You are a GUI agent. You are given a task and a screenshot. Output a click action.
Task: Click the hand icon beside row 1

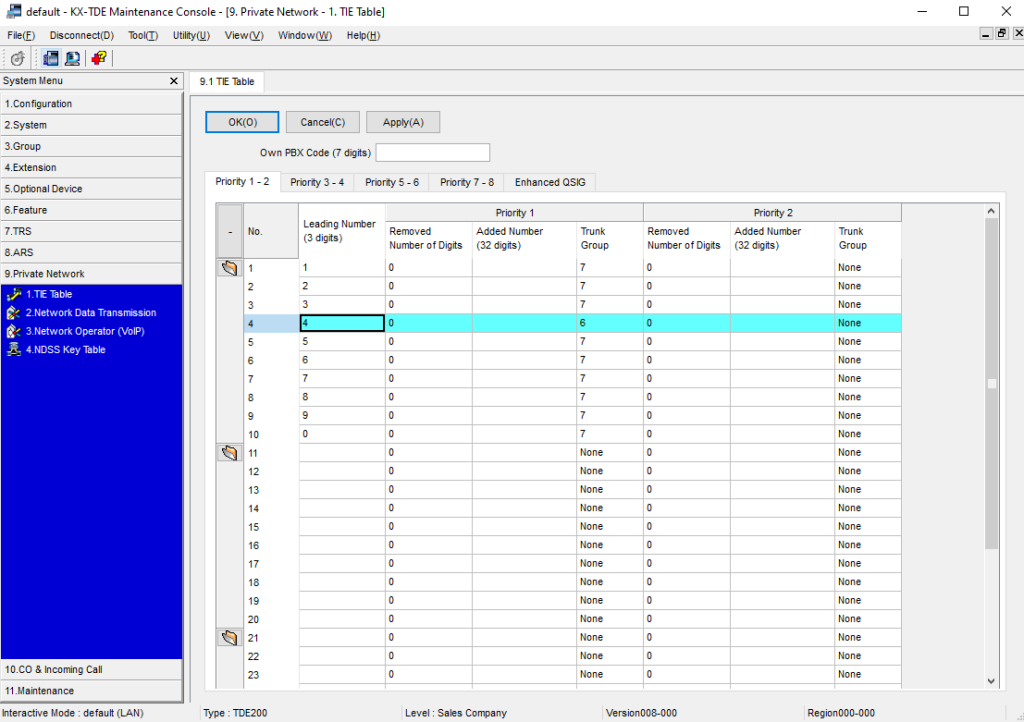229,268
